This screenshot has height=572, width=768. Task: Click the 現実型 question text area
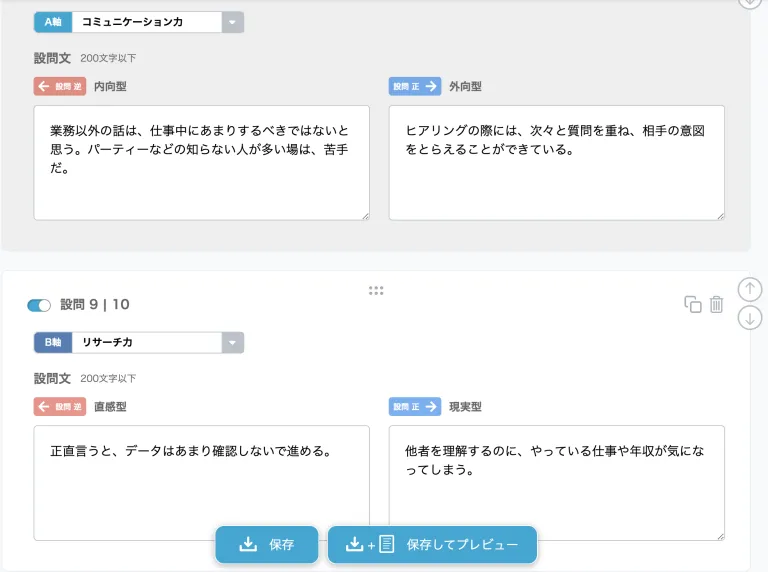[556, 483]
